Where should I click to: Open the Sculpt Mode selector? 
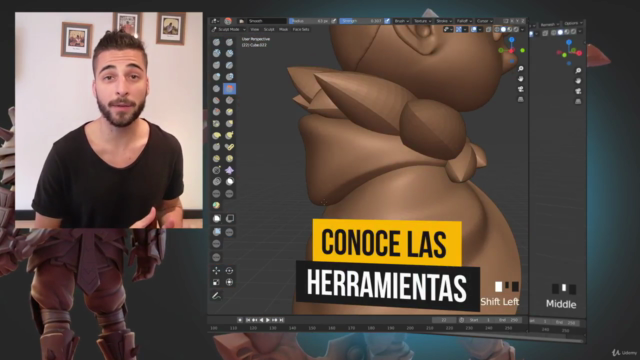click(229, 29)
